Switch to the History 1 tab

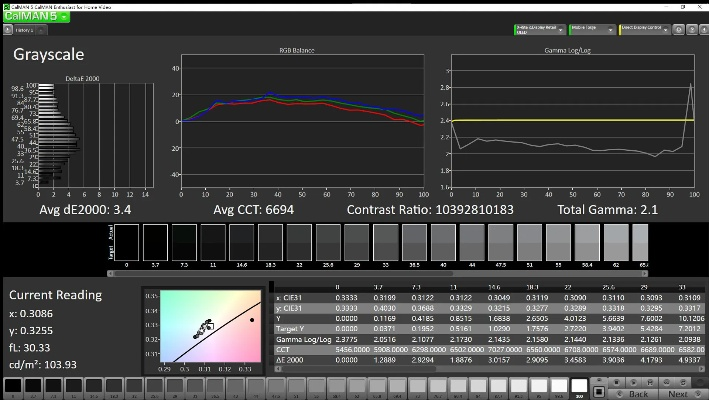point(24,30)
